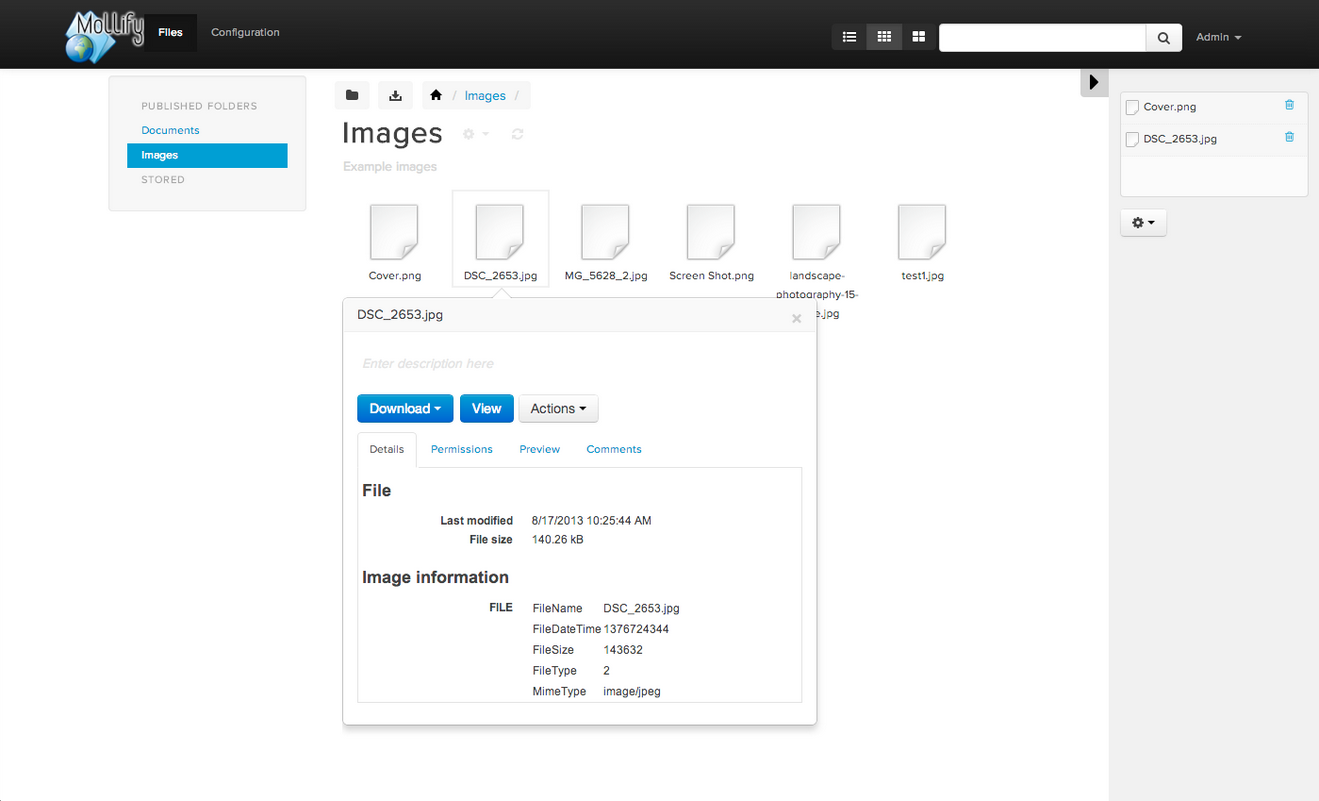
Task: Switch to the Comments tab
Action: click(614, 449)
